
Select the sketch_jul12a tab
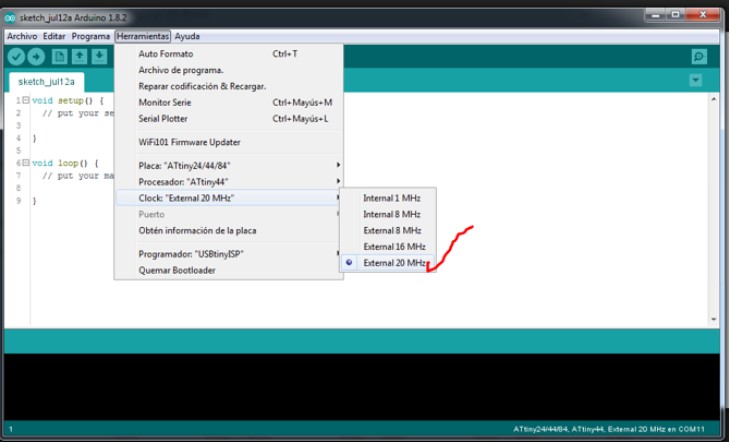point(46,82)
